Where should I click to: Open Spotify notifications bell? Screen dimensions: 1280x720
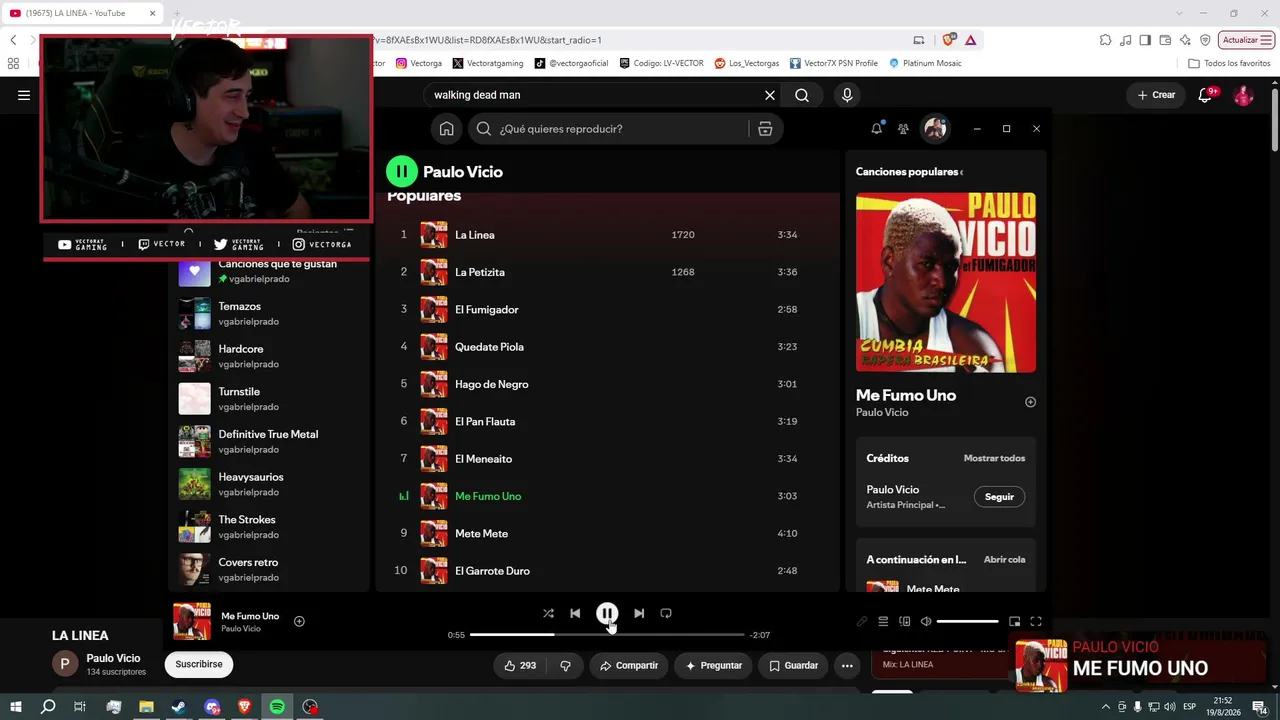[877, 128]
